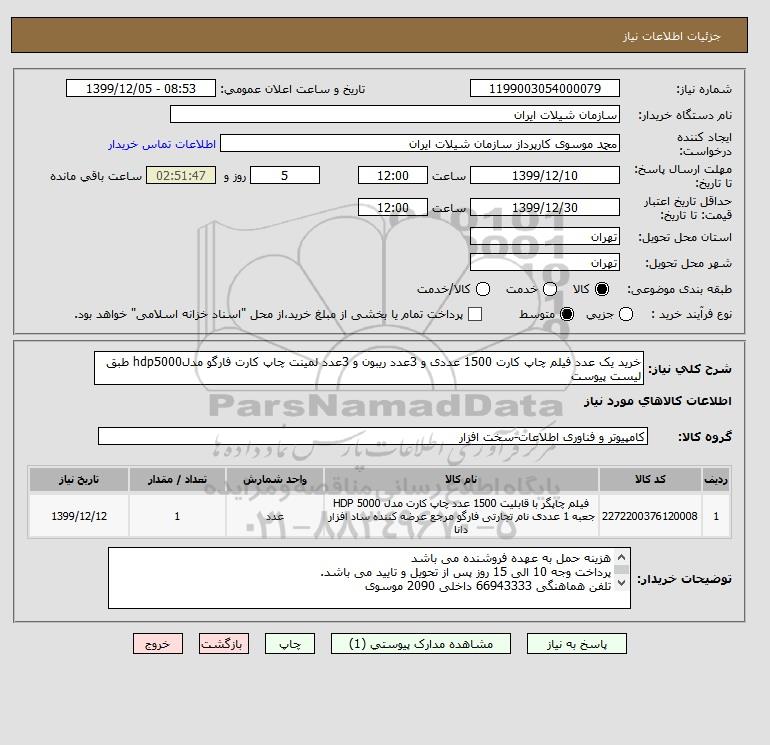The width and height of the screenshot is (770, 745).
Task: Click the تعداد / مقدار column header
Action: 177,479
